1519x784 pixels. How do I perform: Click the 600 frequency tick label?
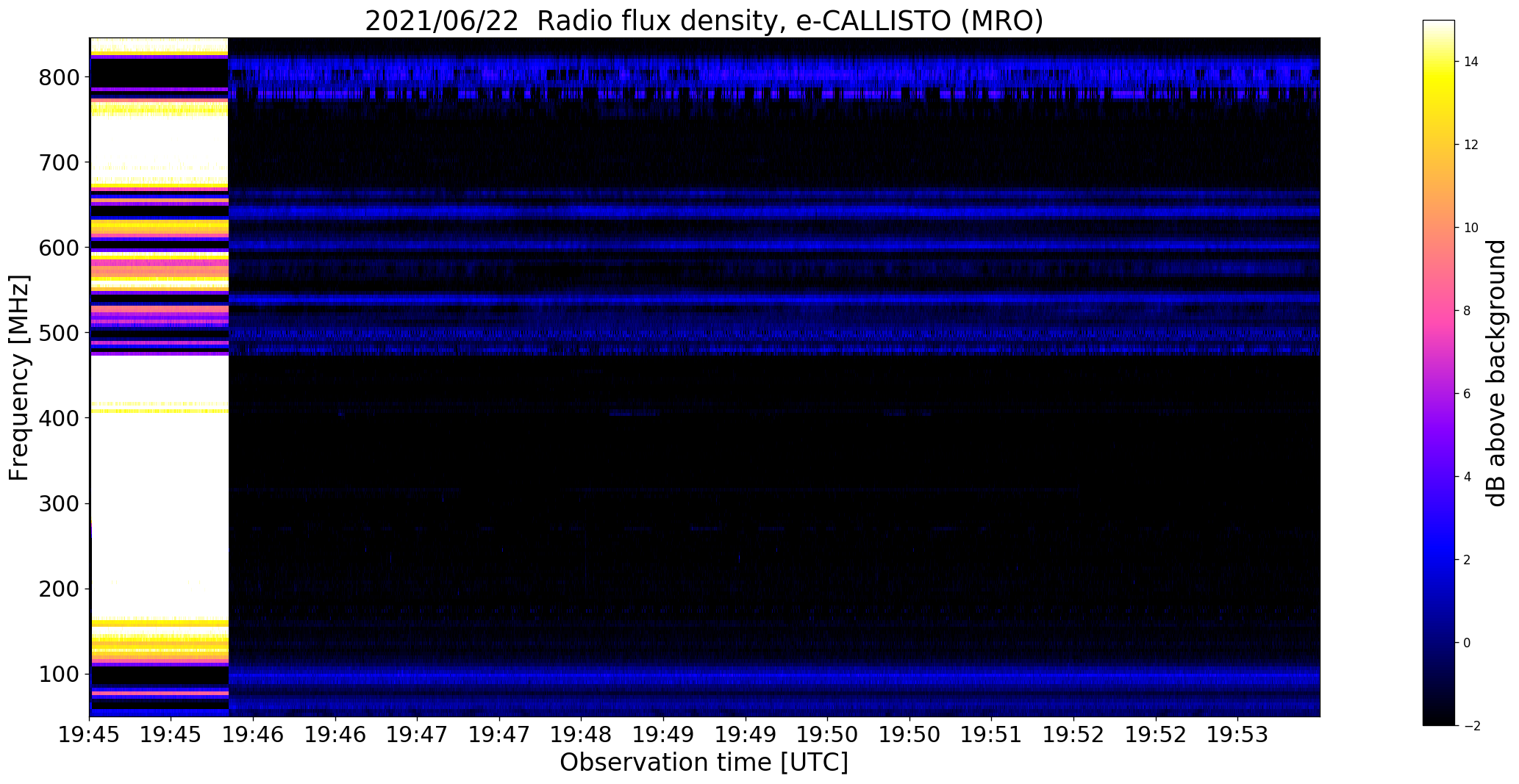(59, 248)
